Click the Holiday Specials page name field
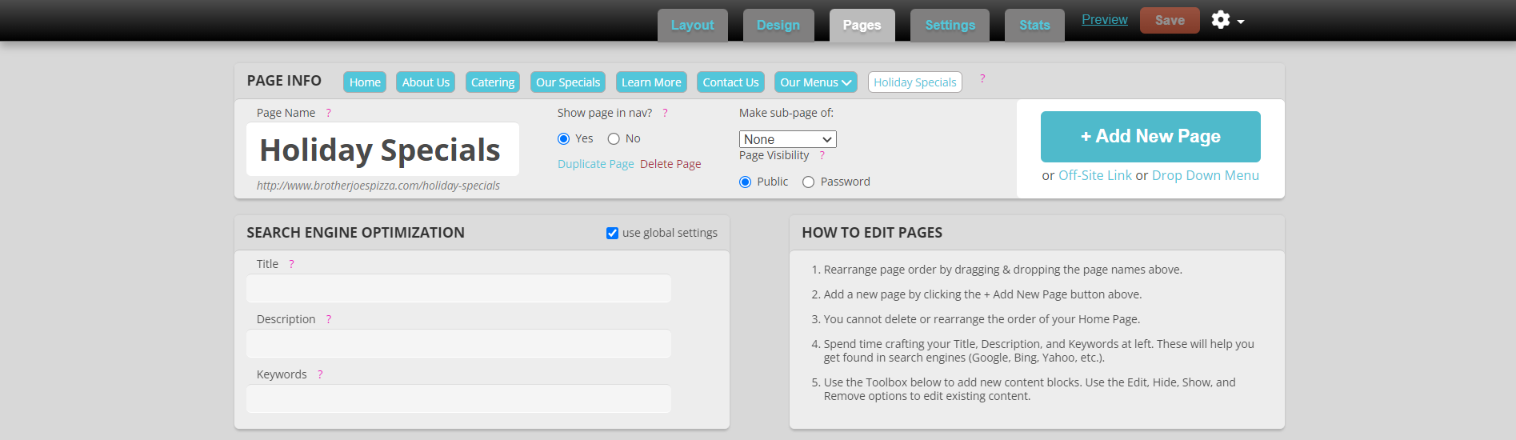The height and width of the screenshot is (440, 1516). [x=381, y=150]
